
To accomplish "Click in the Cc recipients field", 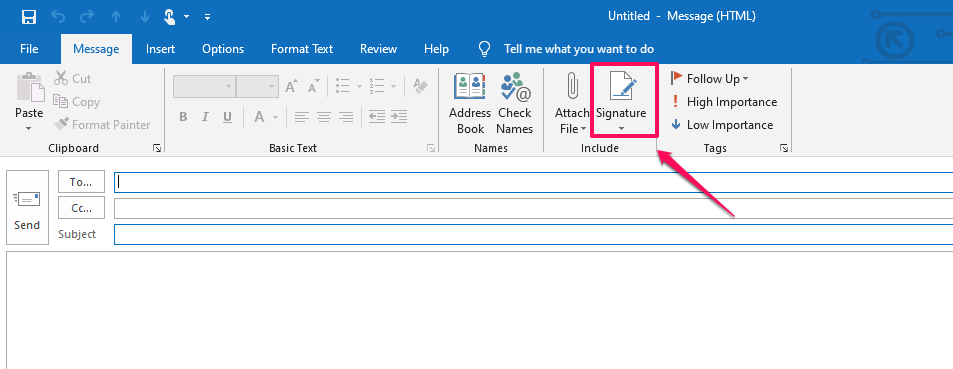I will coord(534,208).
